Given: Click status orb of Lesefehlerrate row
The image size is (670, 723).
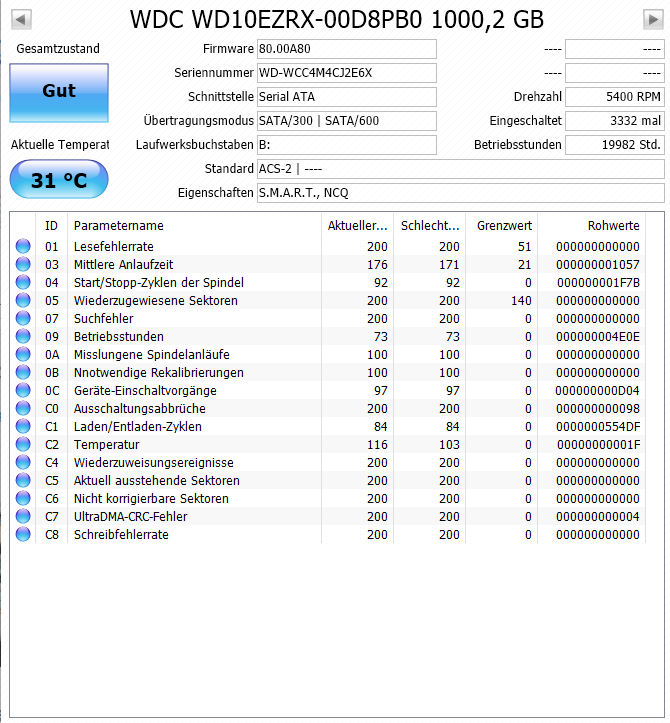Looking at the screenshot, I should point(23,246).
